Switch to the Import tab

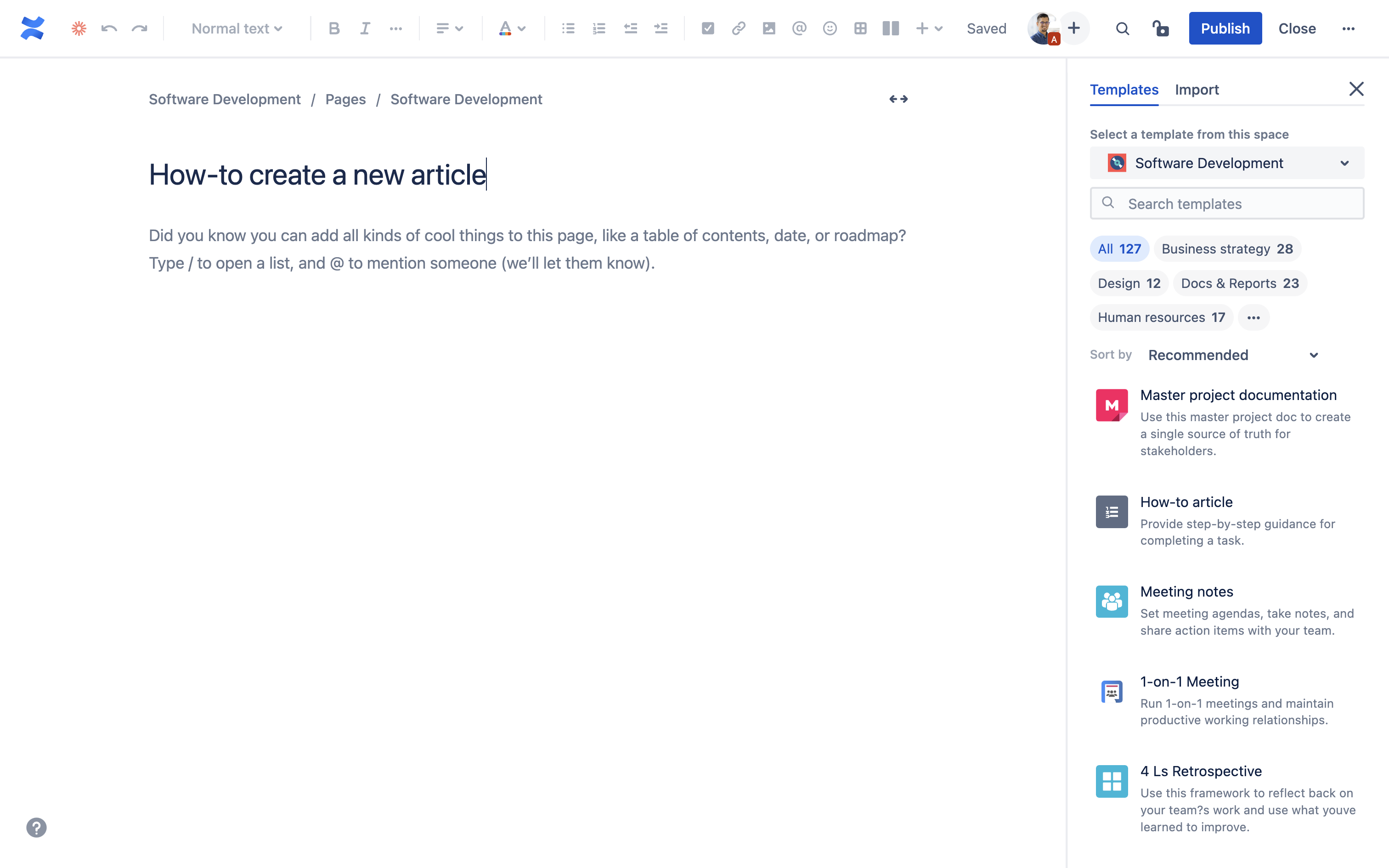click(1196, 90)
